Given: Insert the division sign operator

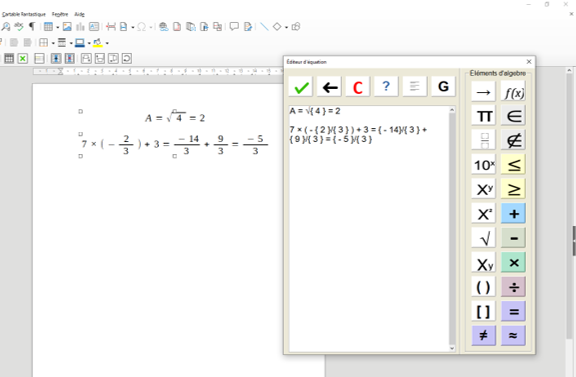Looking at the screenshot, I should click(x=514, y=287).
